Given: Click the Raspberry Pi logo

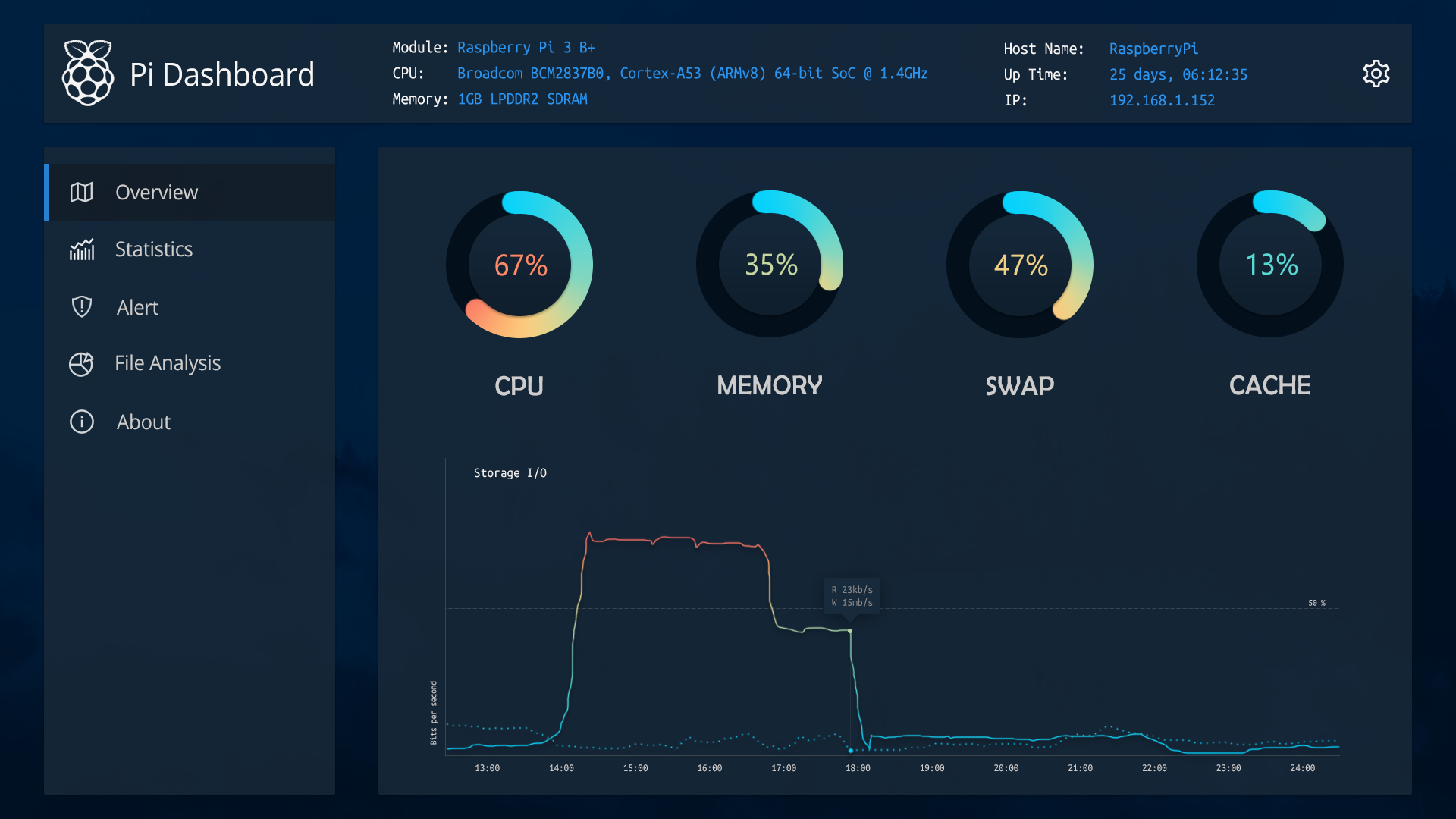Looking at the screenshot, I should coord(88,73).
